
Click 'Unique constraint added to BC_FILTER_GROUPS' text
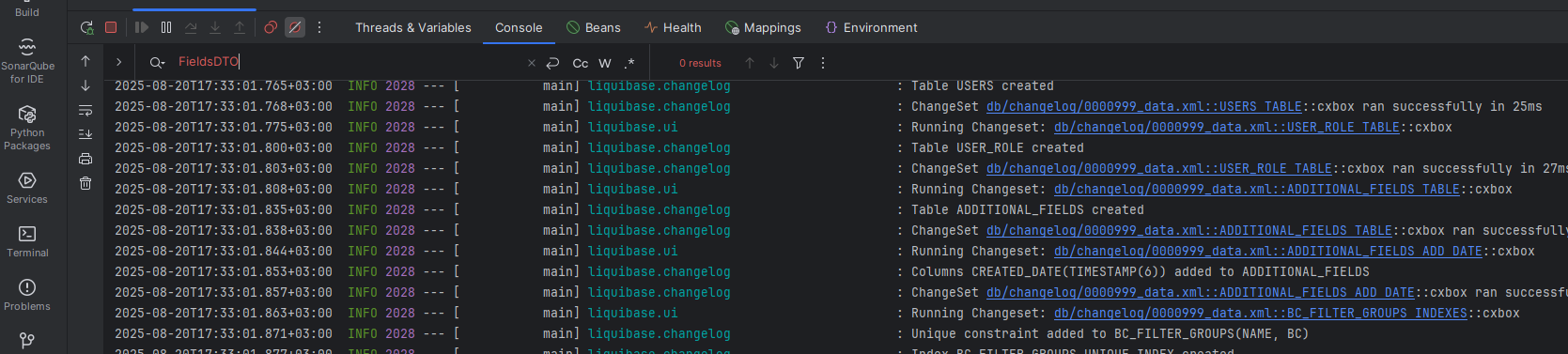(1110, 333)
